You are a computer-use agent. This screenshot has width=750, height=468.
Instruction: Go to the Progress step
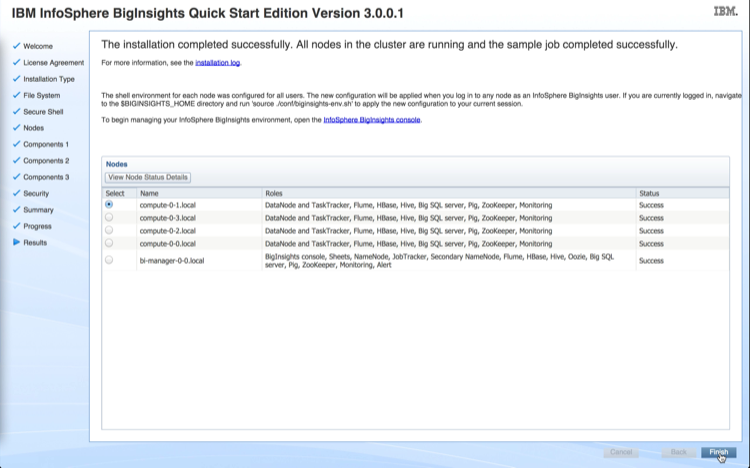[37, 226]
